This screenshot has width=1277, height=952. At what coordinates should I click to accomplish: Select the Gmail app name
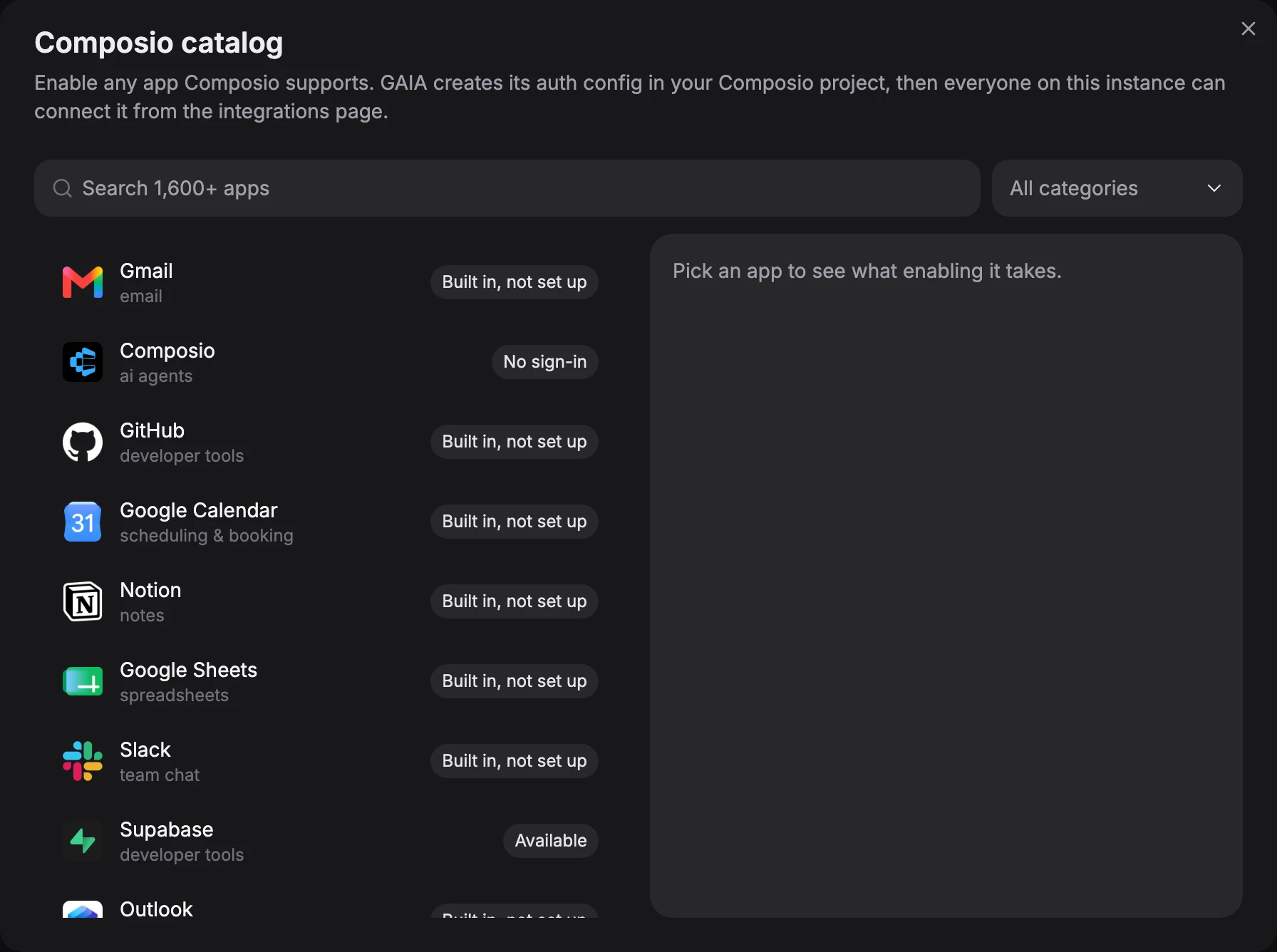click(146, 271)
